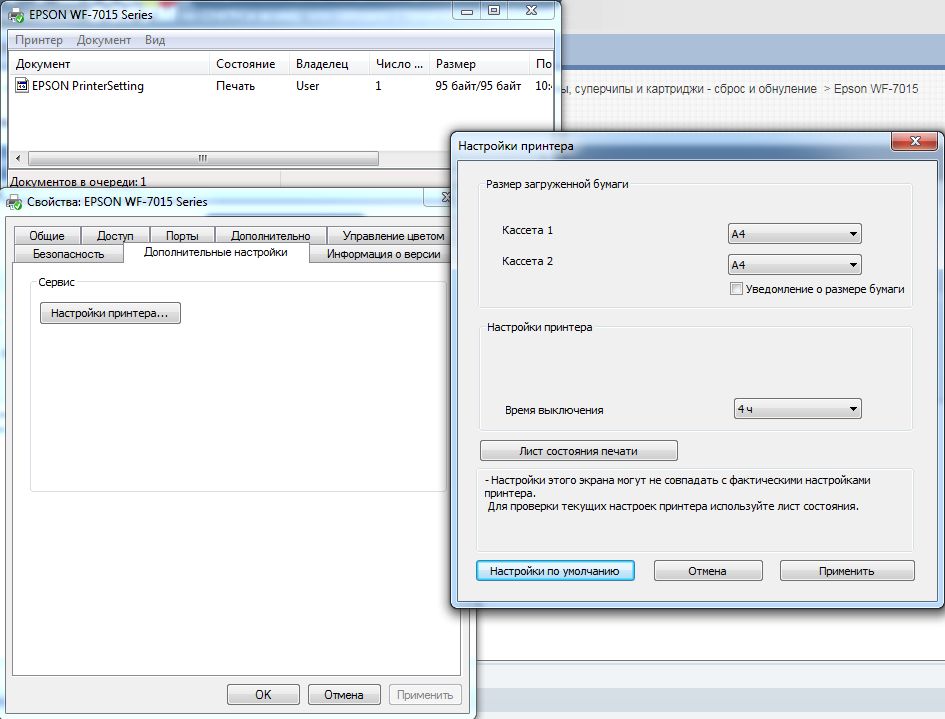Image resolution: width=945 pixels, height=719 pixels.
Task: Click the left scroll arrow in the queue window
Action: [x=18, y=159]
